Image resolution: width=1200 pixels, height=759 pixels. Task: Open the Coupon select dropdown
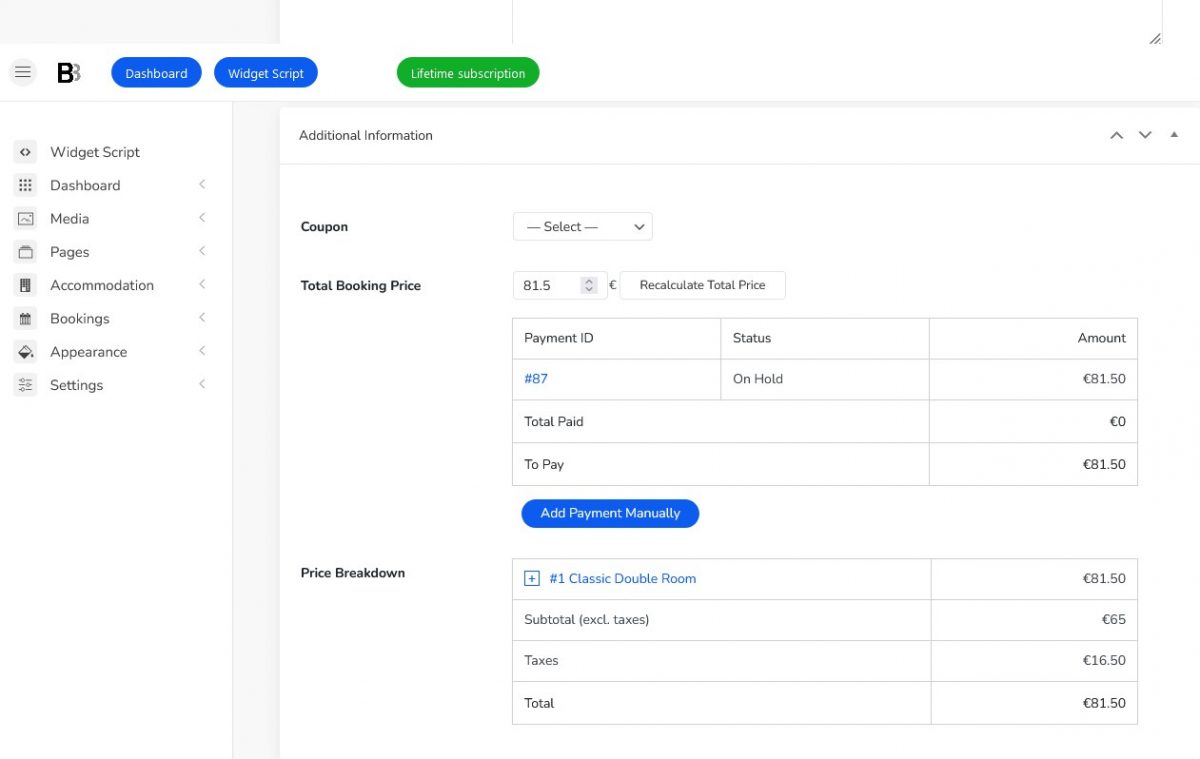click(x=582, y=226)
